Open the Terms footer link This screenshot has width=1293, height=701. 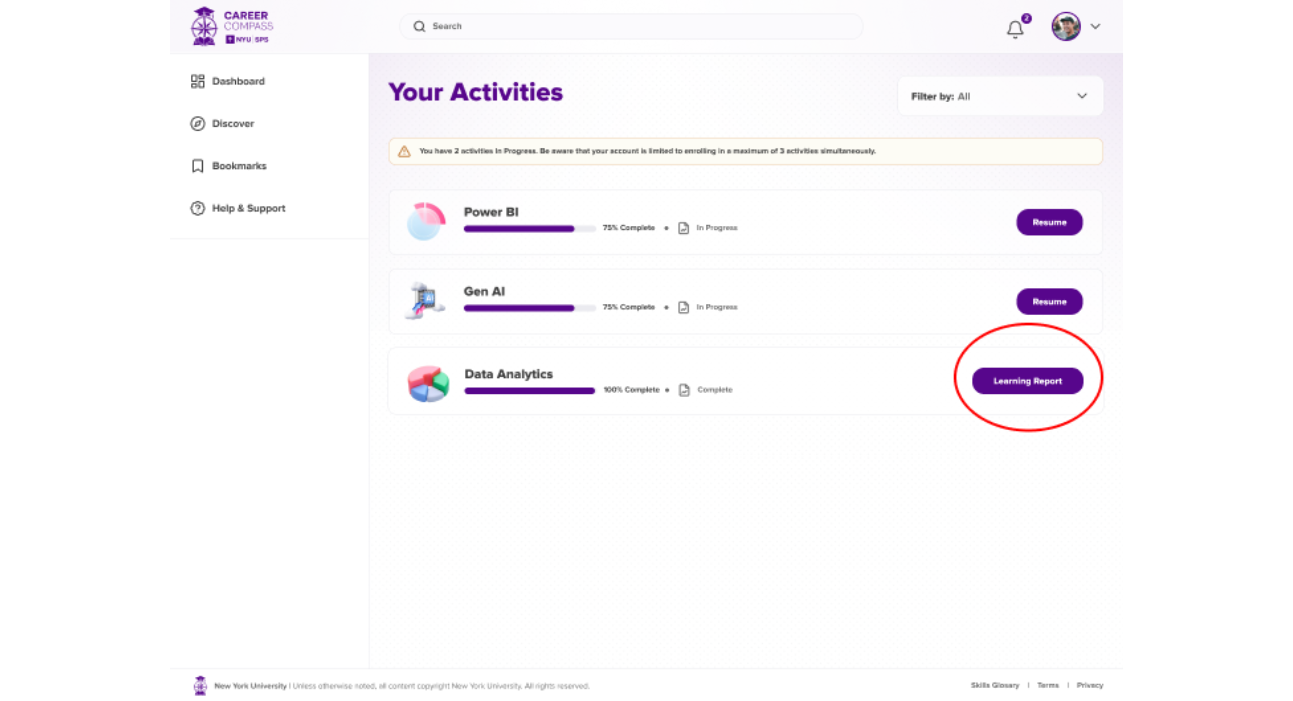(1047, 686)
